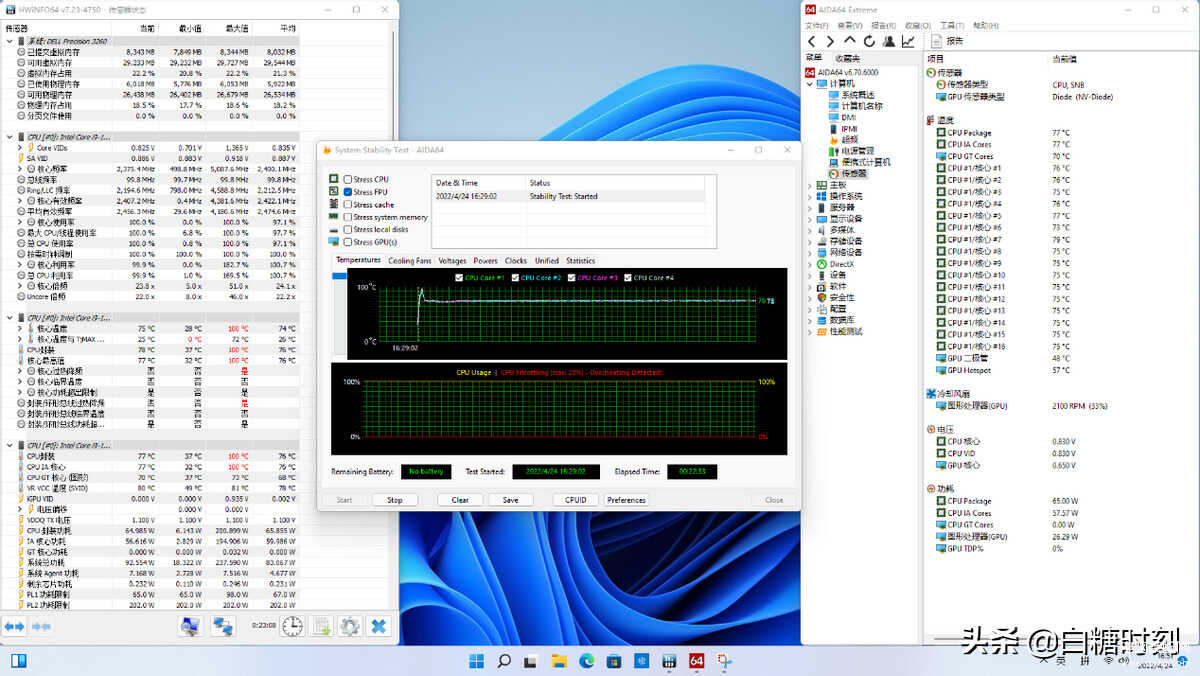Open Search icon on Windows taskbar
This screenshot has width=1200, height=676.
tap(505, 661)
